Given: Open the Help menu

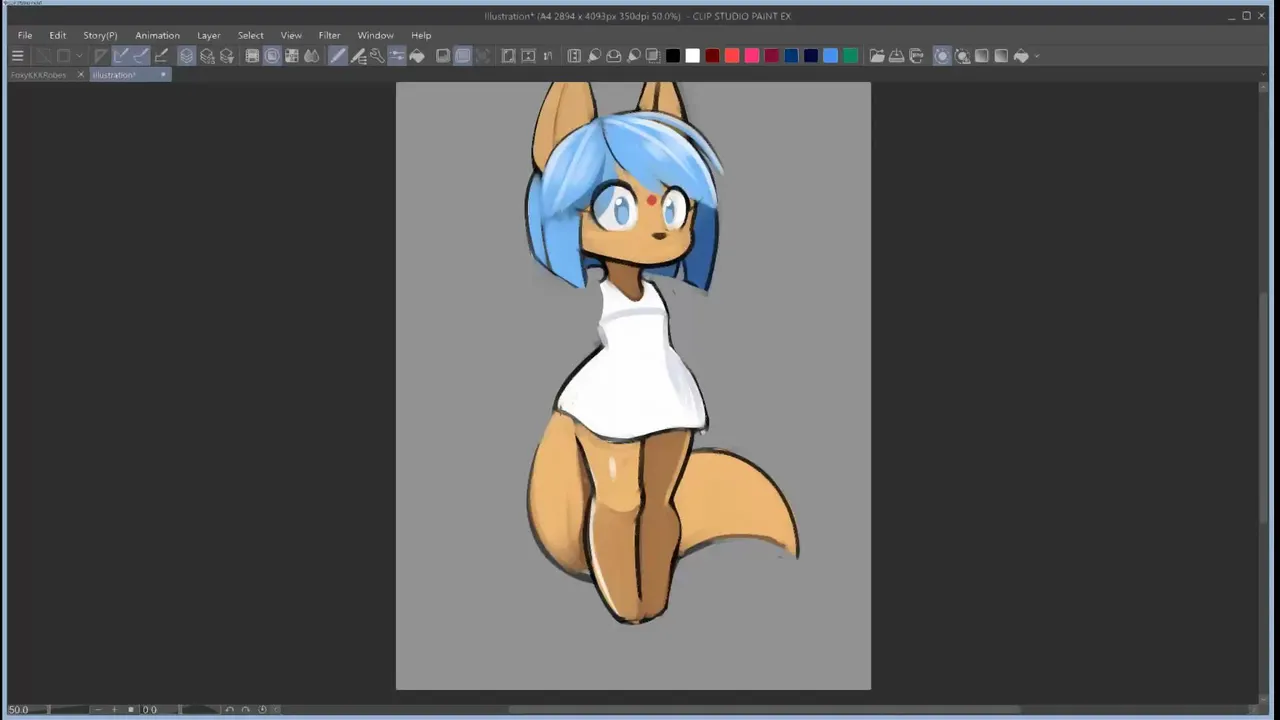Looking at the screenshot, I should (421, 35).
